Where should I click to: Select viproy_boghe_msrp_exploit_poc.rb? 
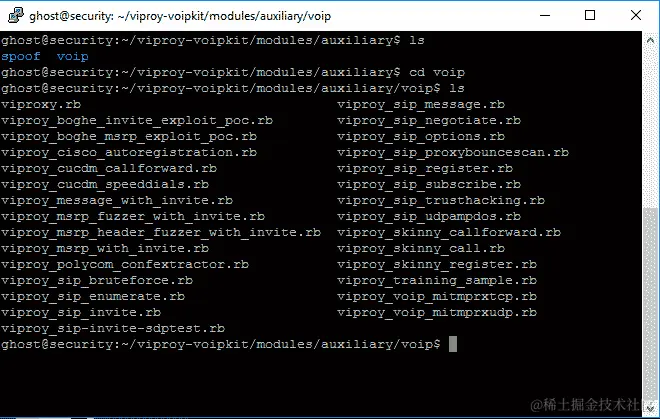point(129,136)
